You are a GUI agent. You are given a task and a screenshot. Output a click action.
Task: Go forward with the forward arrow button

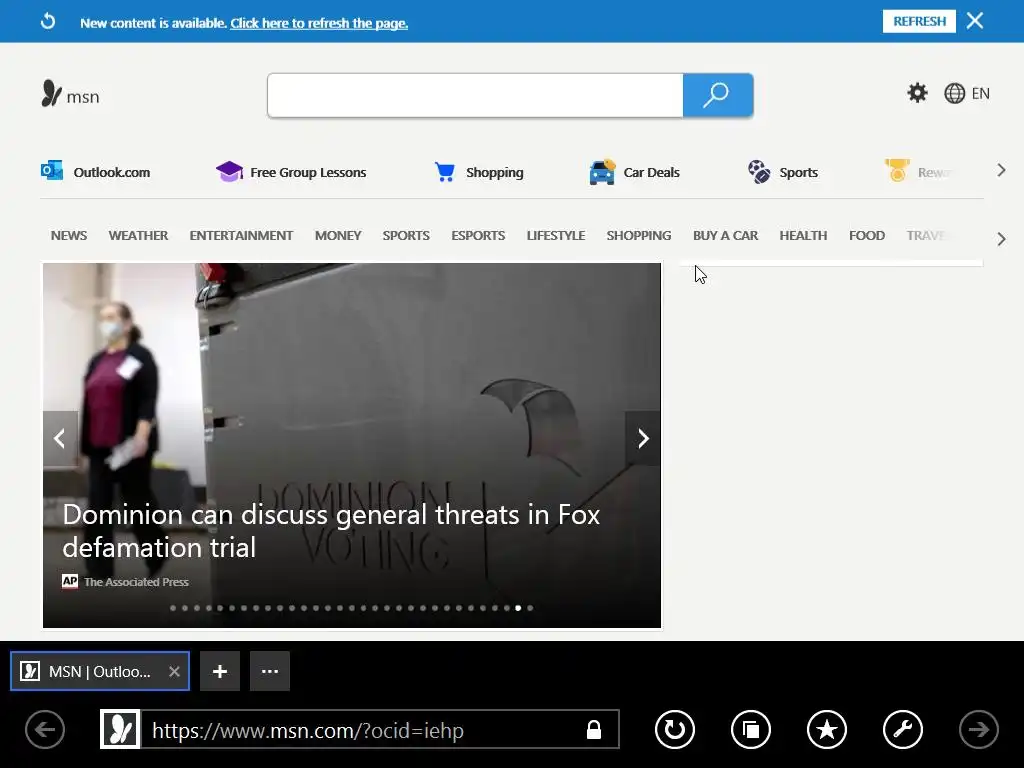(979, 729)
